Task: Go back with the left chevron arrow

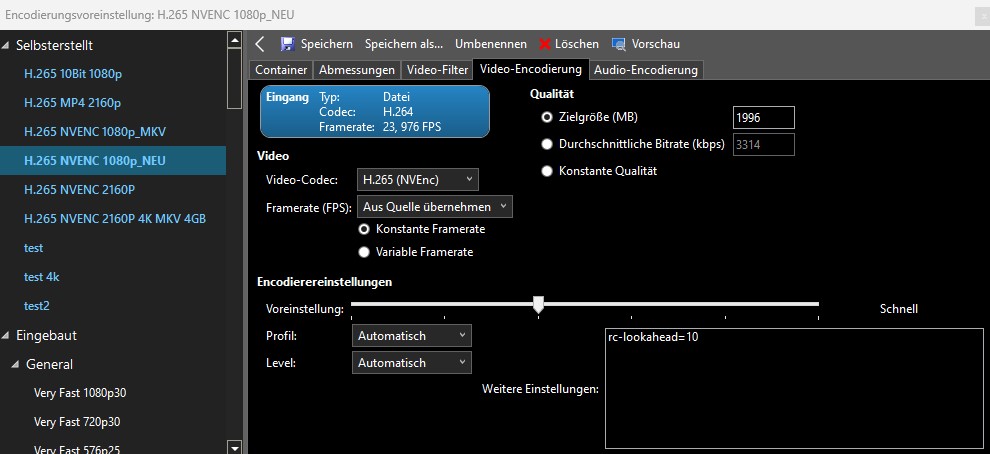Action: pos(259,44)
